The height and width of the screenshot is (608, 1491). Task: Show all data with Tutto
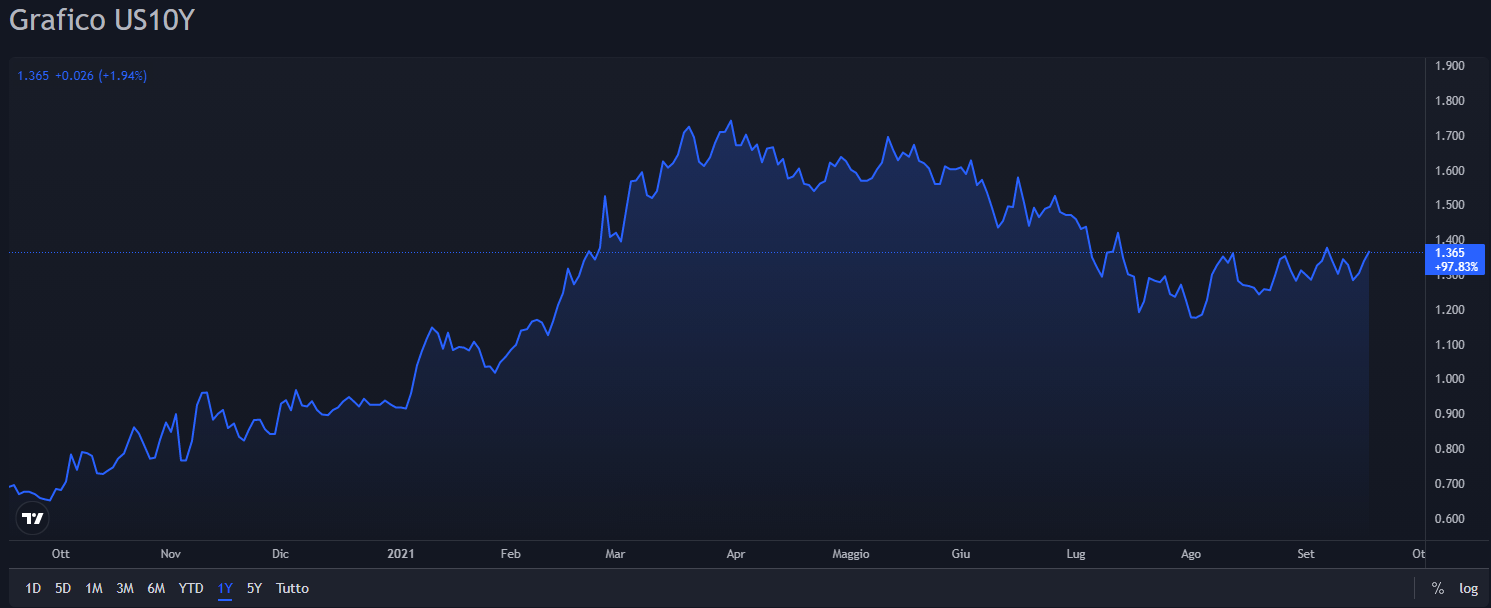click(x=292, y=588)
